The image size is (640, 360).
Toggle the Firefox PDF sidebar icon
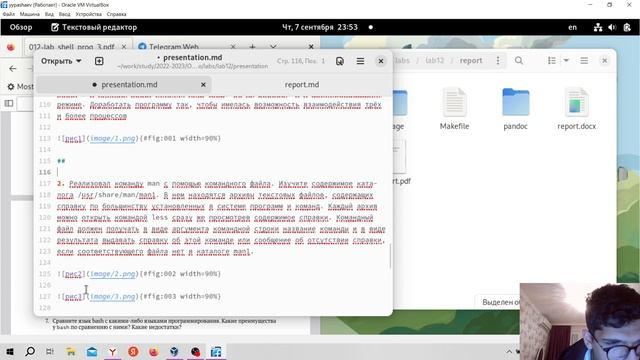tap(9, 103)
